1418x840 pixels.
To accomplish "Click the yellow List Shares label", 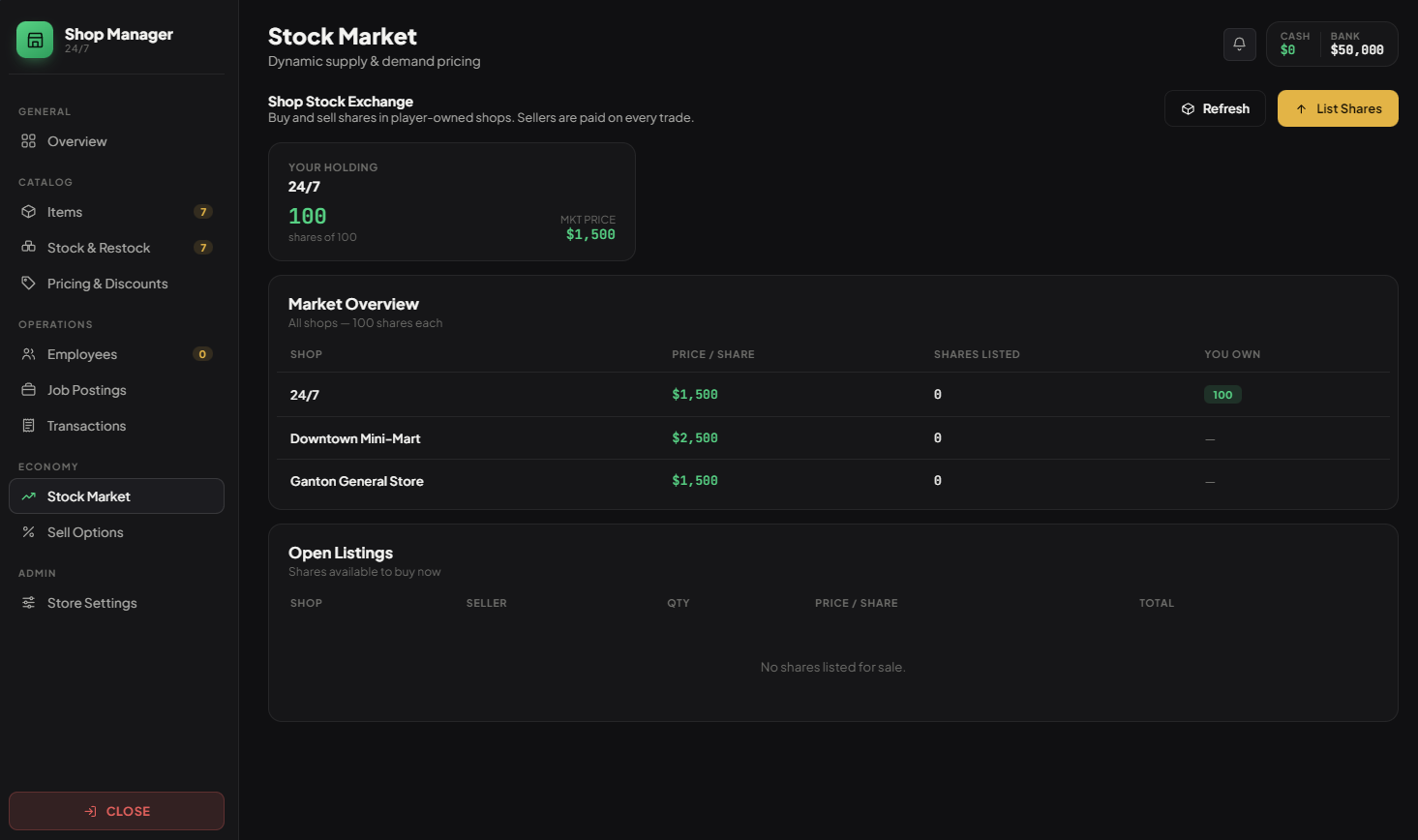I will click(1348, 108).
